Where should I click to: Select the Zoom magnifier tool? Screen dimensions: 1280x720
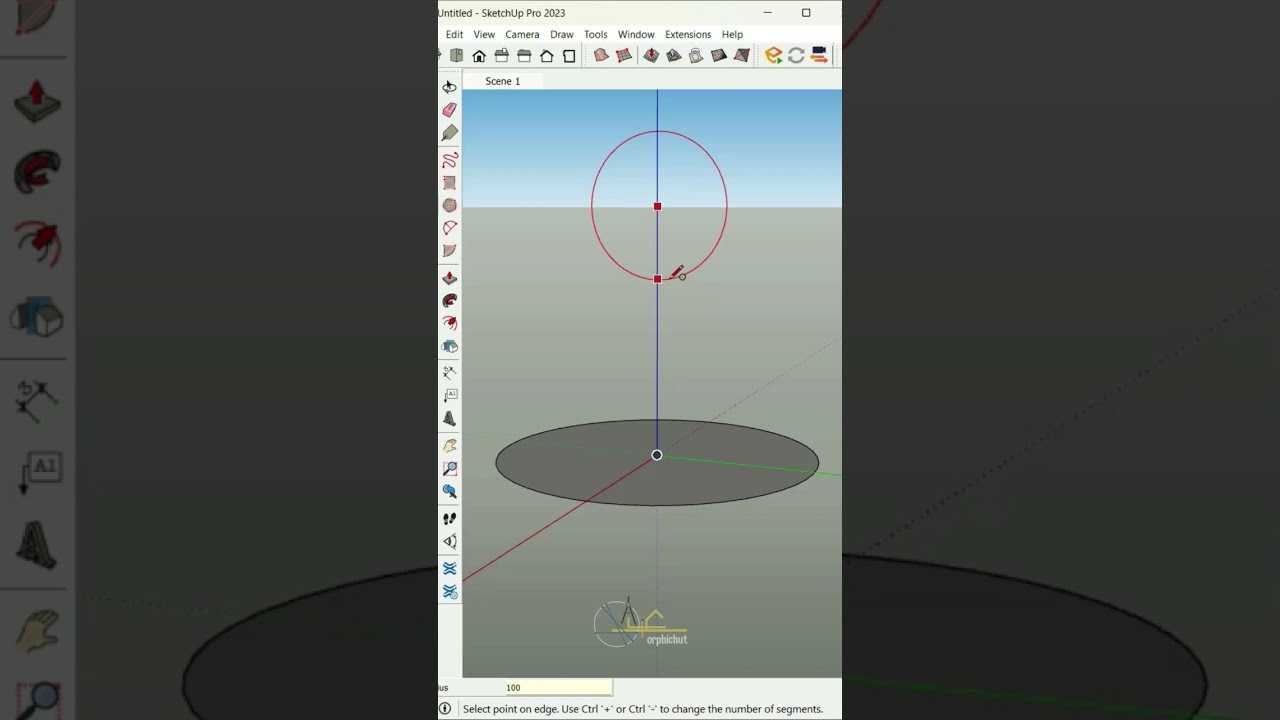(449, 468)
